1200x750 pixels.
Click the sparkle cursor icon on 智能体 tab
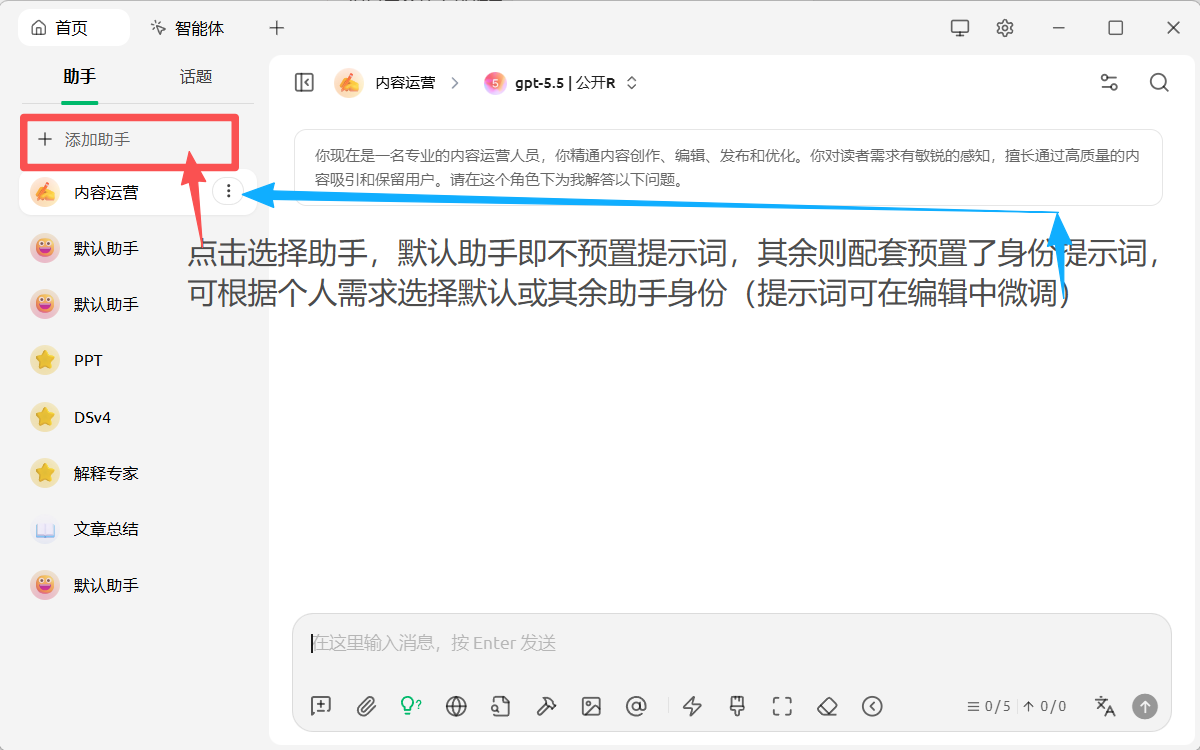158,28
